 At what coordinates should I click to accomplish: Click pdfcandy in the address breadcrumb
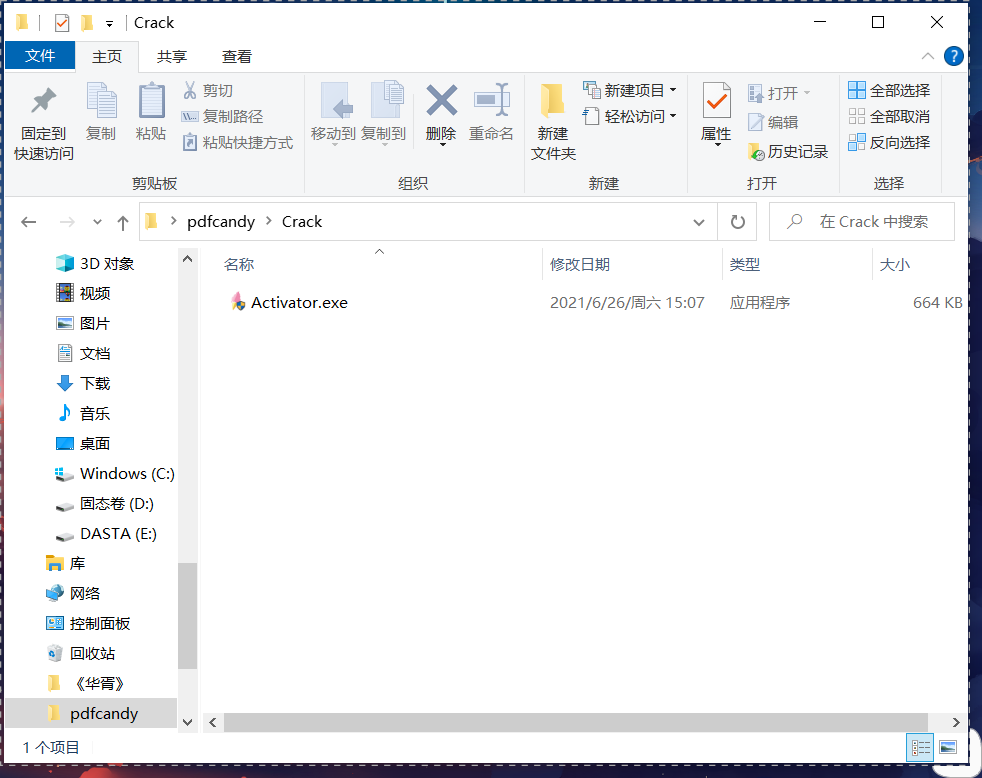[x=221, y=222]
